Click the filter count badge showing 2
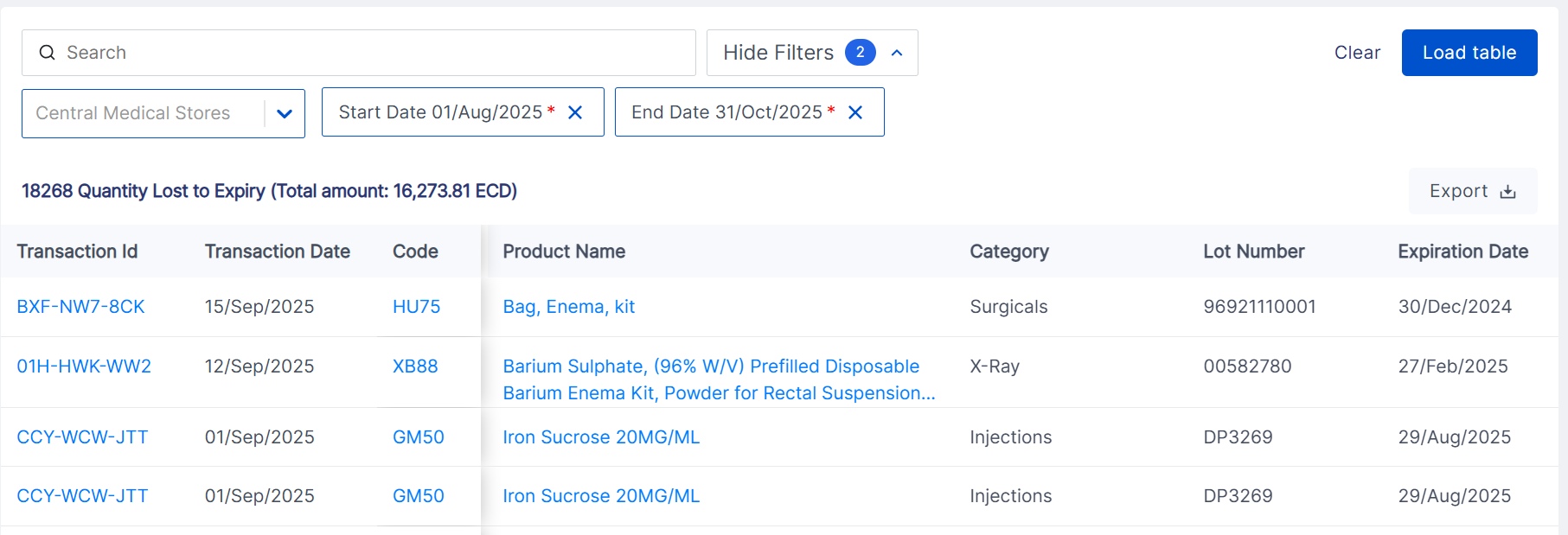Viewport: 1568px width, 535px height. [860, 53]
